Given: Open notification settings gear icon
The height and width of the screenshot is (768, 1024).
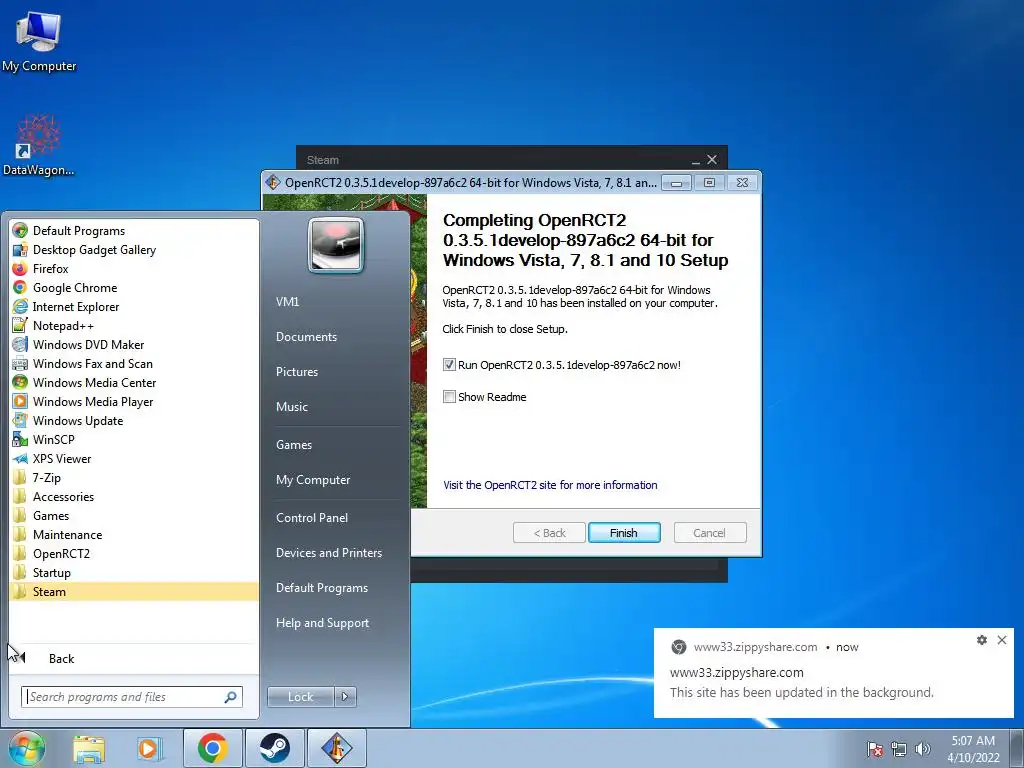Looking at the screenshot, I should point(982,640).
